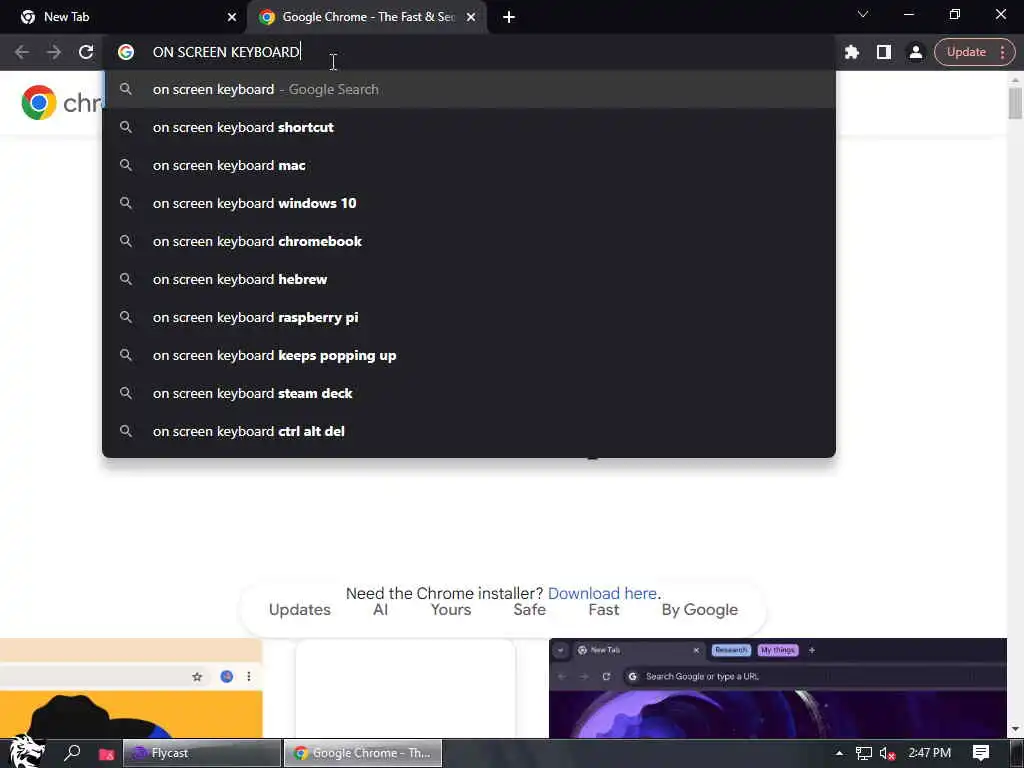This screenshot has height=768, width=1024.
Task: Open the Extensions puzzle icon
Action: pos(852,52)
